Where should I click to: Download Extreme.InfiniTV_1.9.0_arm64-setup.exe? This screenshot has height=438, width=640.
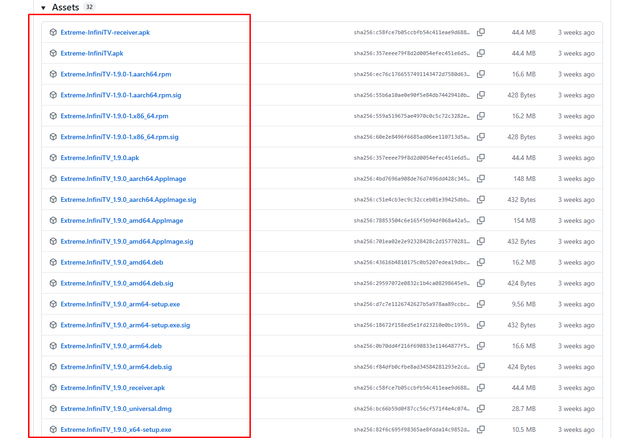tap(120, 304)
